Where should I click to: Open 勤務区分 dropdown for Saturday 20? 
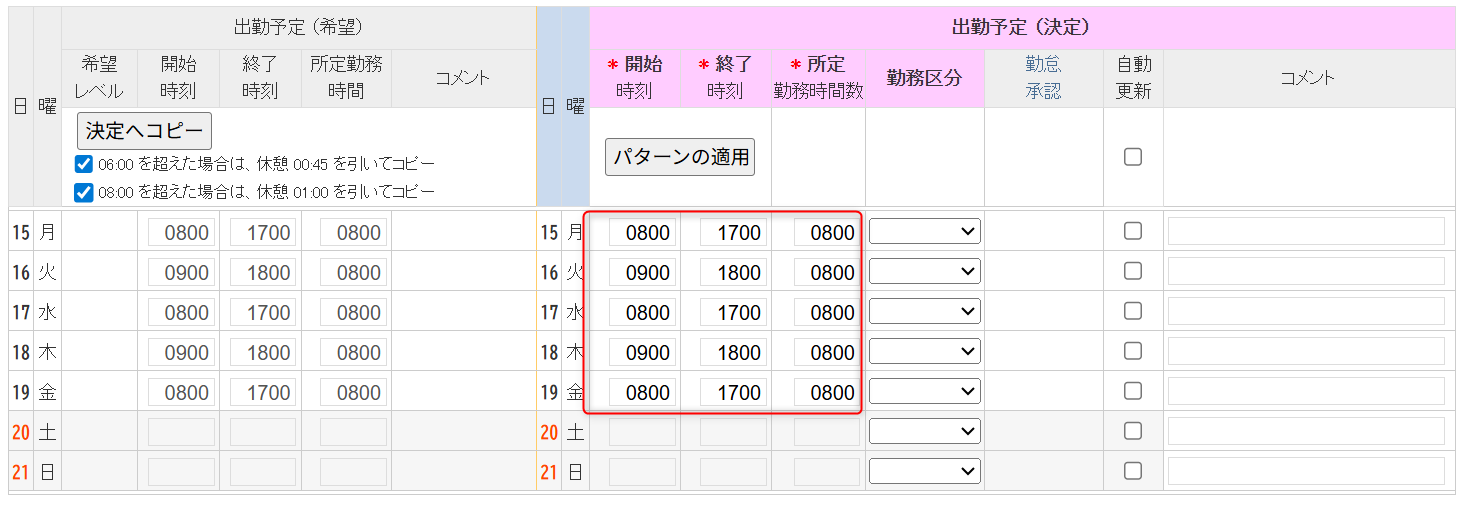pyautogui.click(x=924, y=432)
